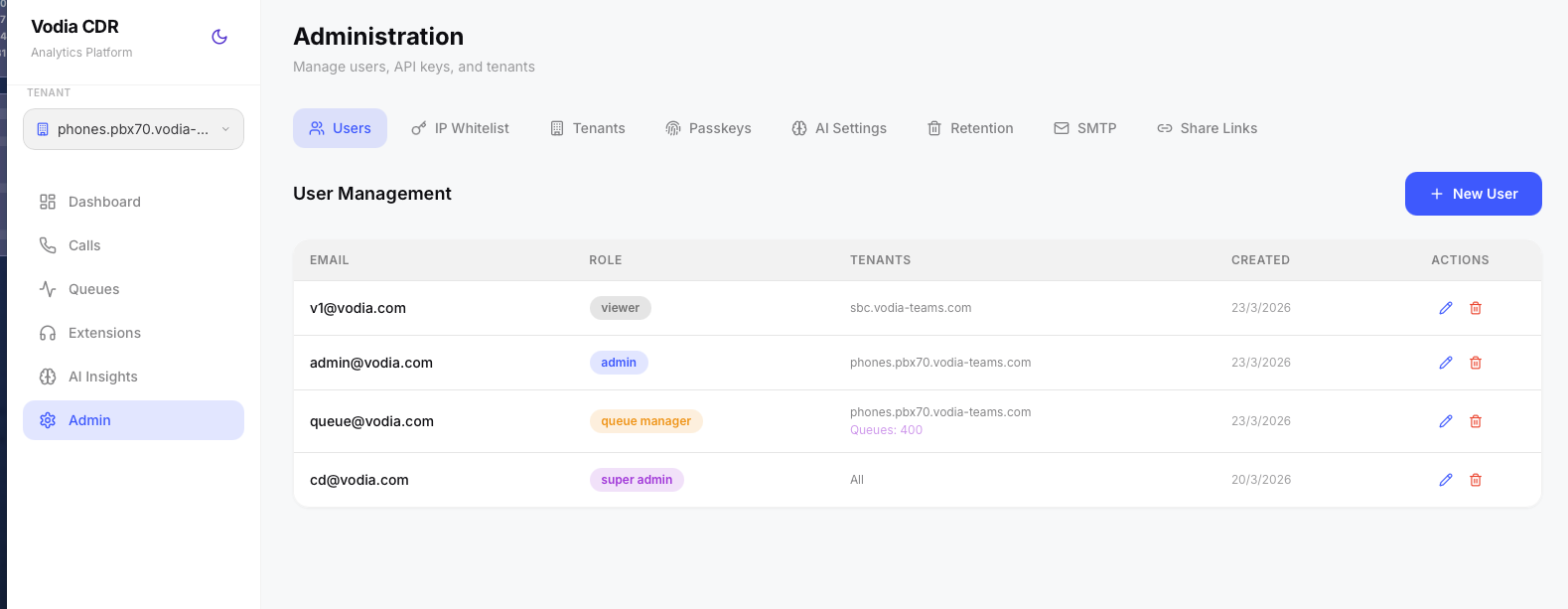This screenshot has height=609, width=1568.
Task: Click the New User button
Action: [1473, 194]
